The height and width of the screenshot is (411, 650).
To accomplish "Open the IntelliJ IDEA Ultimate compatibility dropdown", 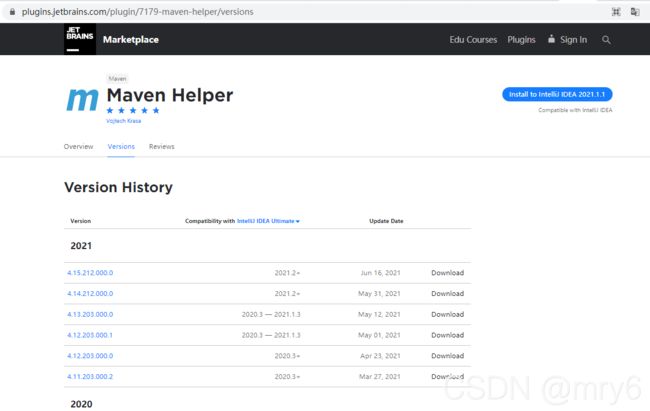I will pos(268,221).
